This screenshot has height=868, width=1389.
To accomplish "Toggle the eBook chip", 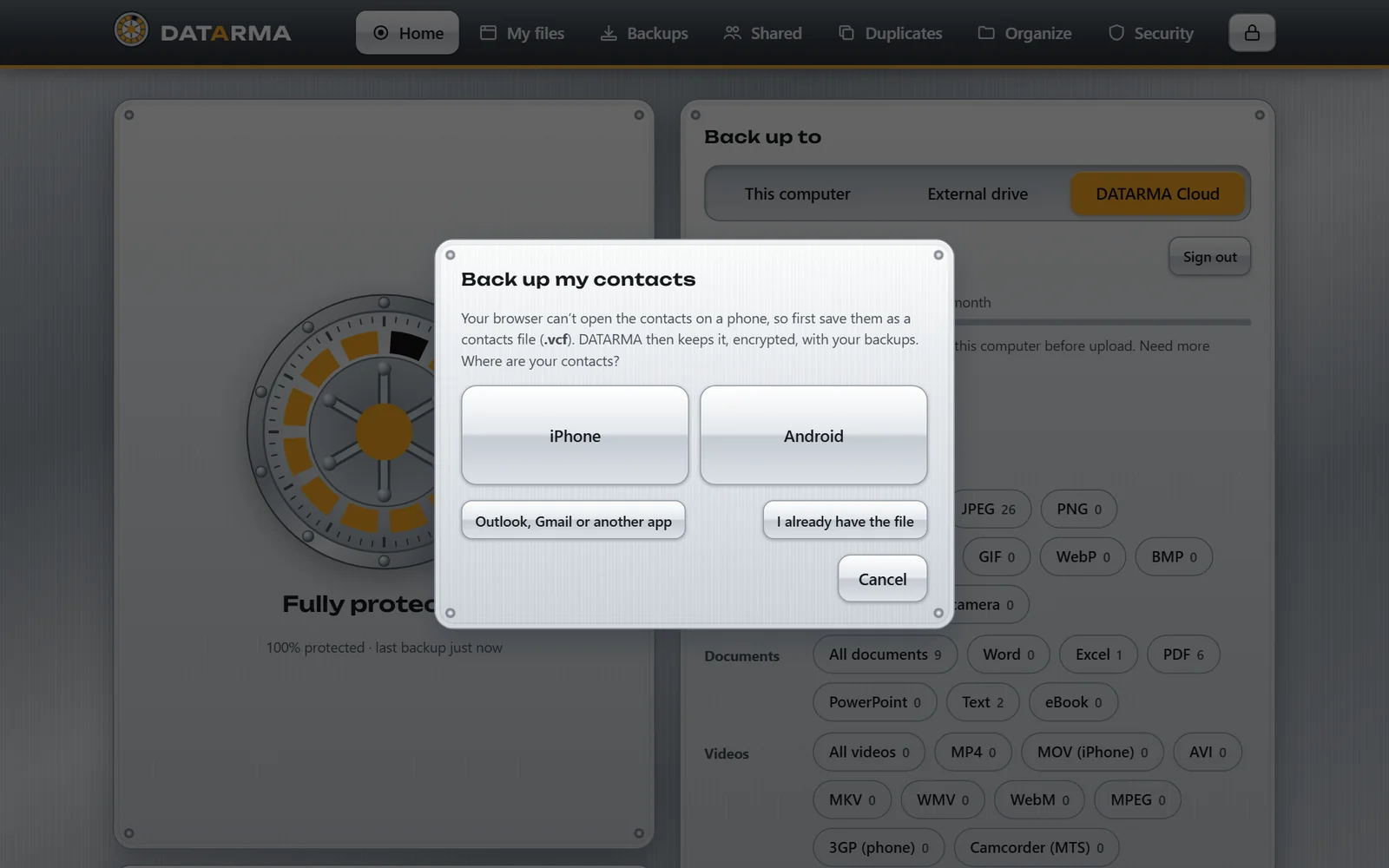I will 1073,702.
